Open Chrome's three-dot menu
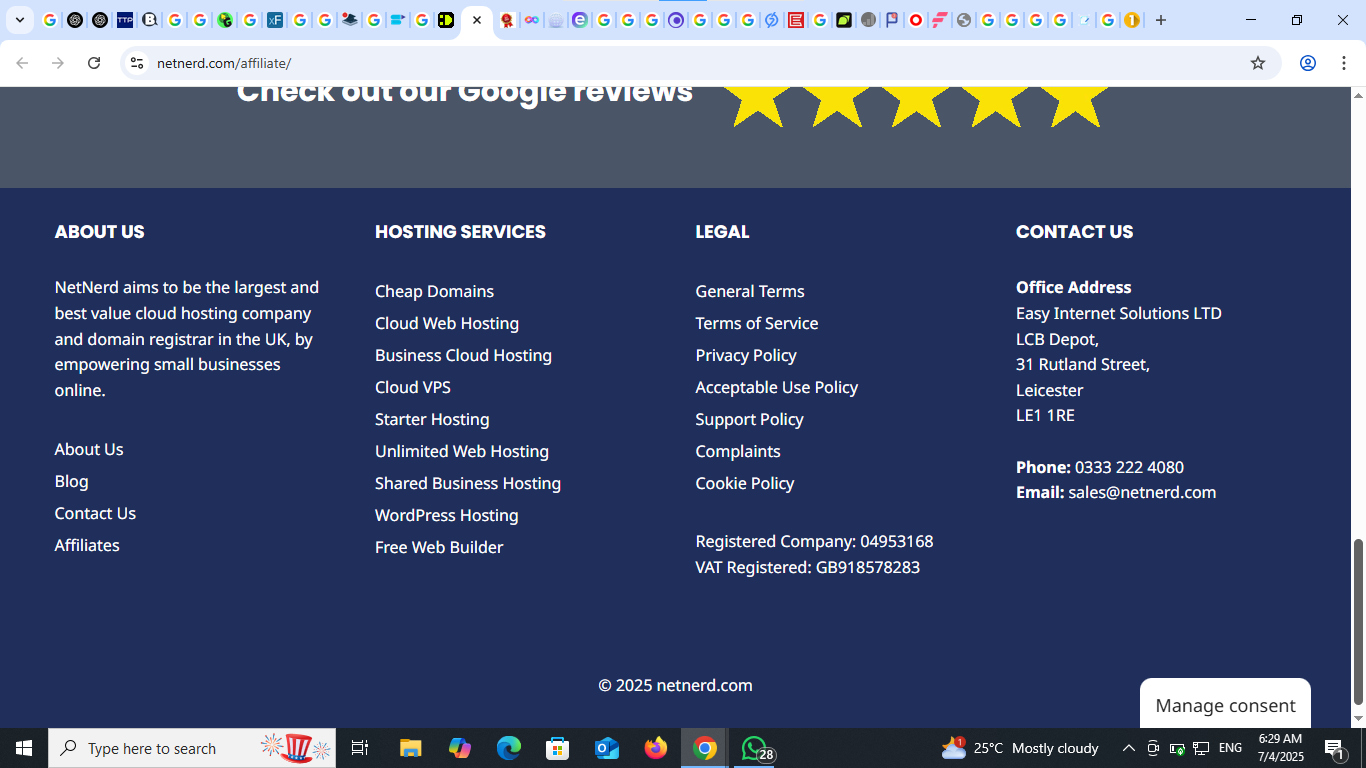 coord(1344,63)
